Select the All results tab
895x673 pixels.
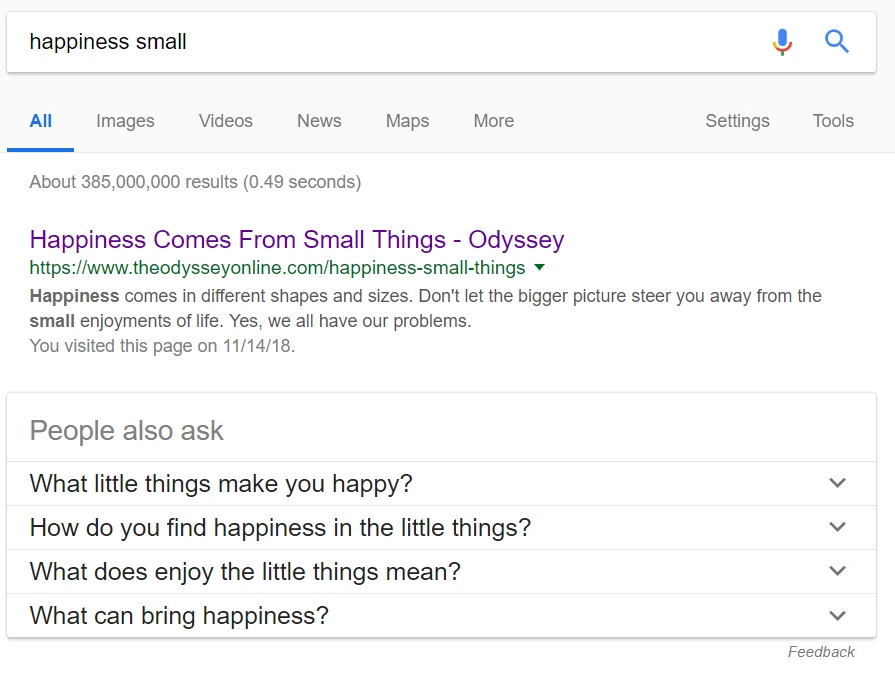coord(41,121)
